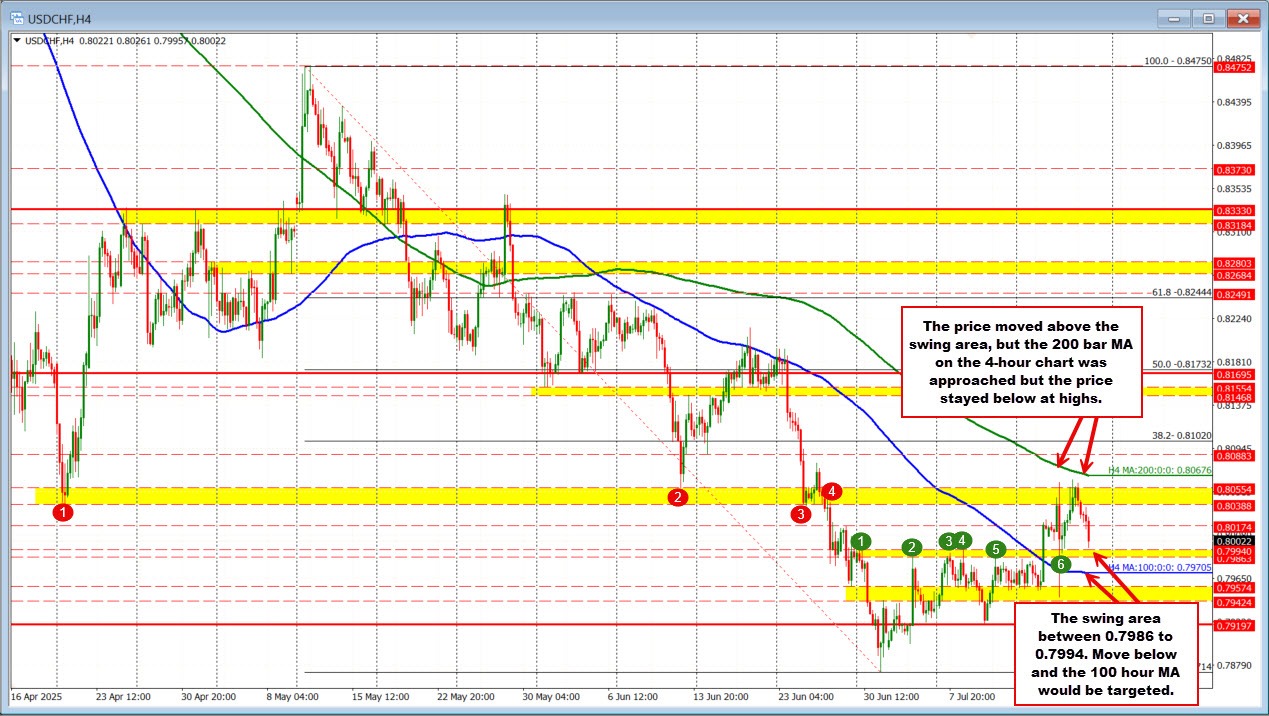
Task: Click the small black triangle beside USDCHF,H4 header
Action: [16, 41]
